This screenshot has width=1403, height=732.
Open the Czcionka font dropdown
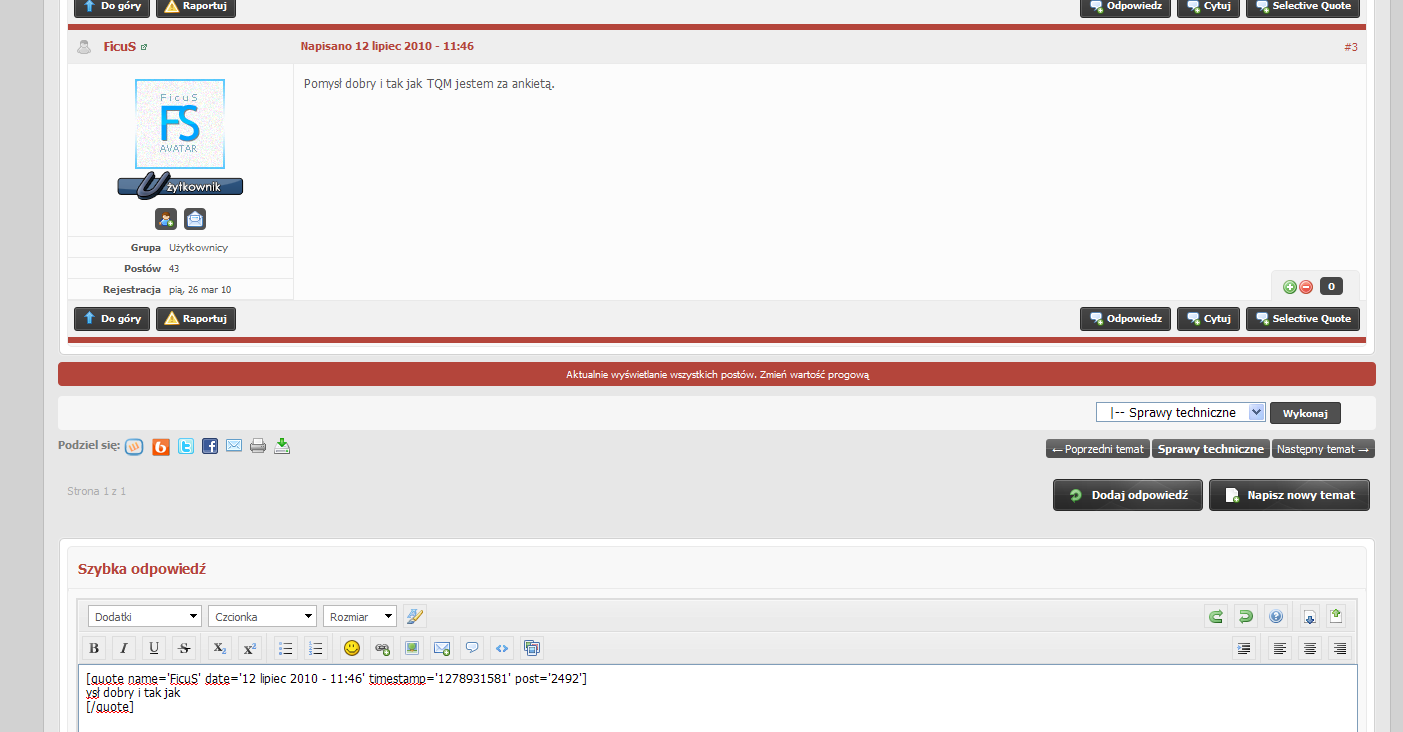click(x=262, y=616)
